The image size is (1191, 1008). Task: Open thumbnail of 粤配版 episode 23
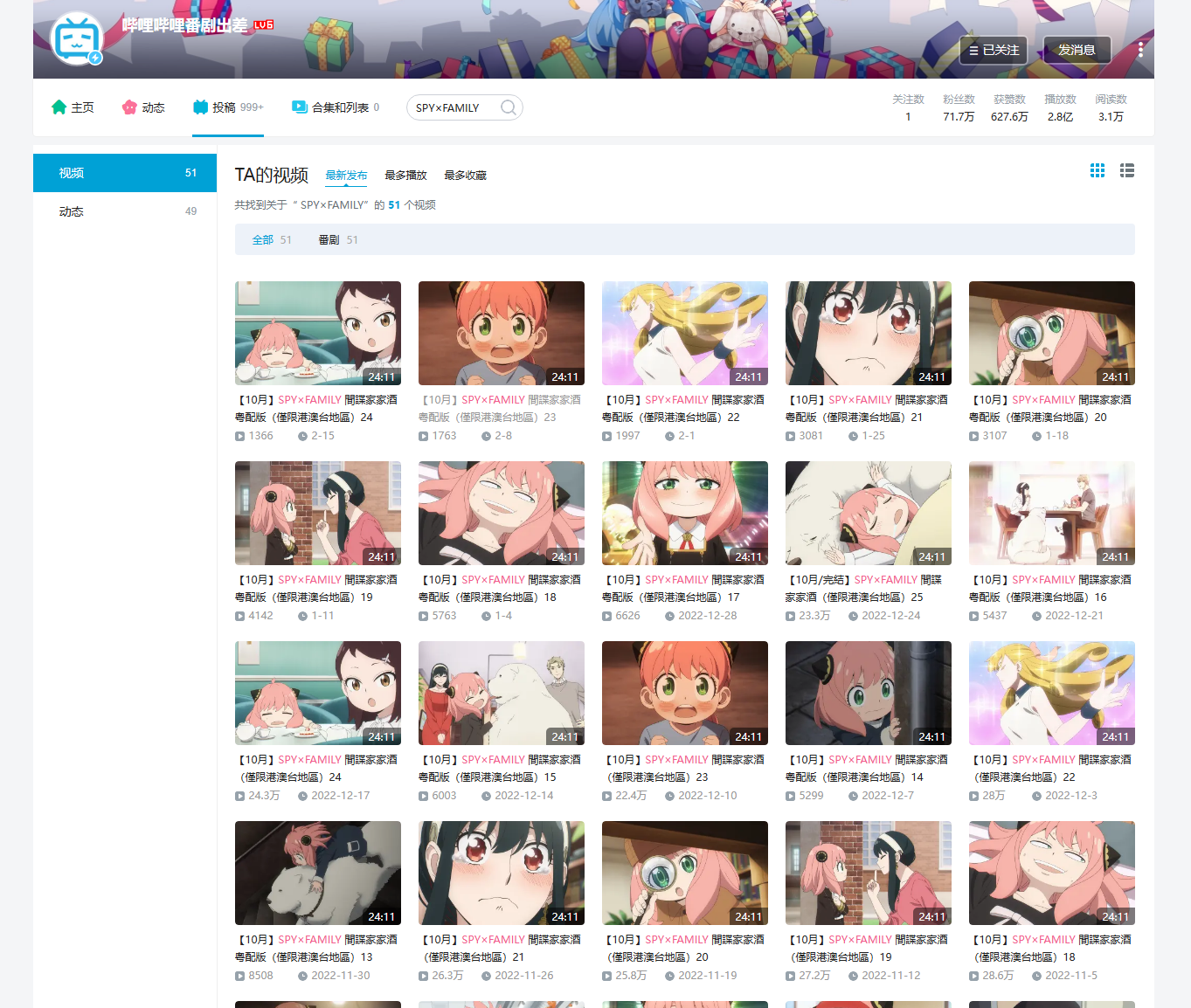pos(502,333)
